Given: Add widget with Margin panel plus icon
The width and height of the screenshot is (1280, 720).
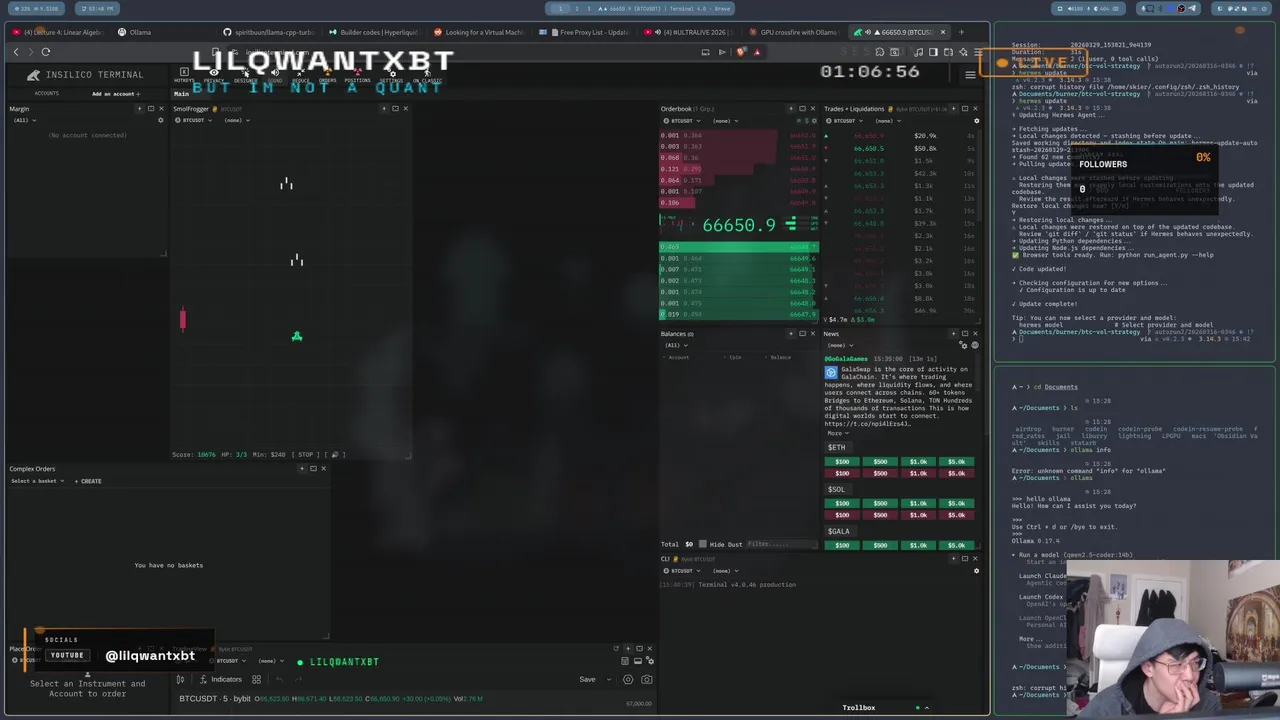Looking at the screenshot, I should (139, 108).
